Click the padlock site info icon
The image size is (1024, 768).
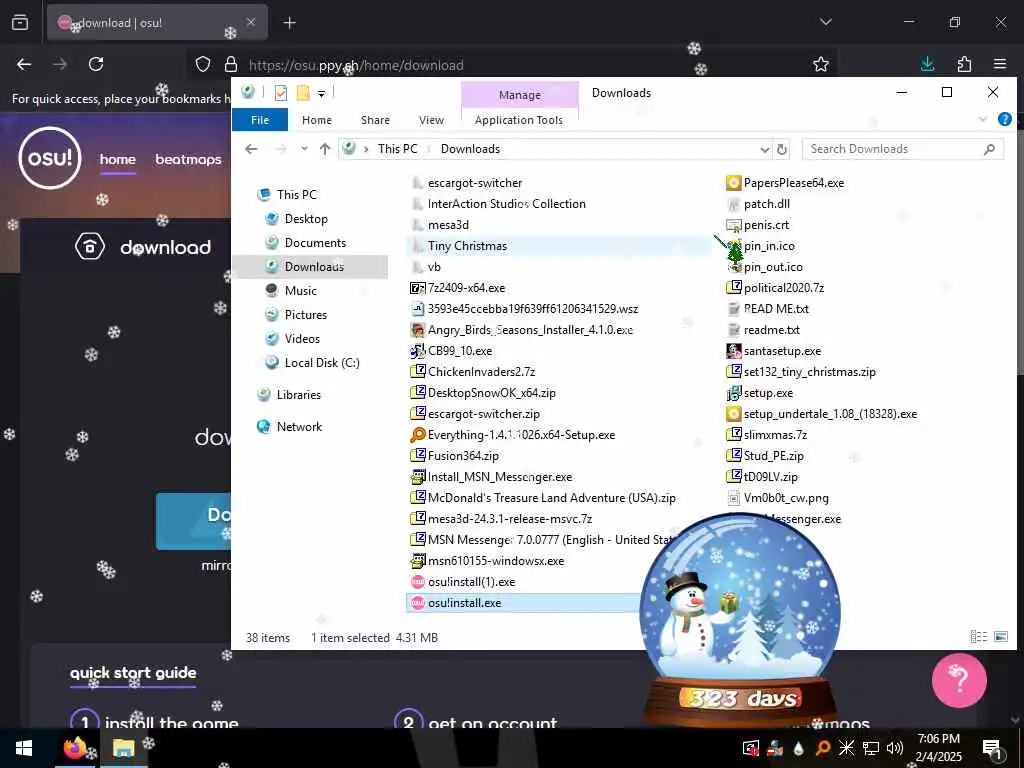click(x=231, y=64)
